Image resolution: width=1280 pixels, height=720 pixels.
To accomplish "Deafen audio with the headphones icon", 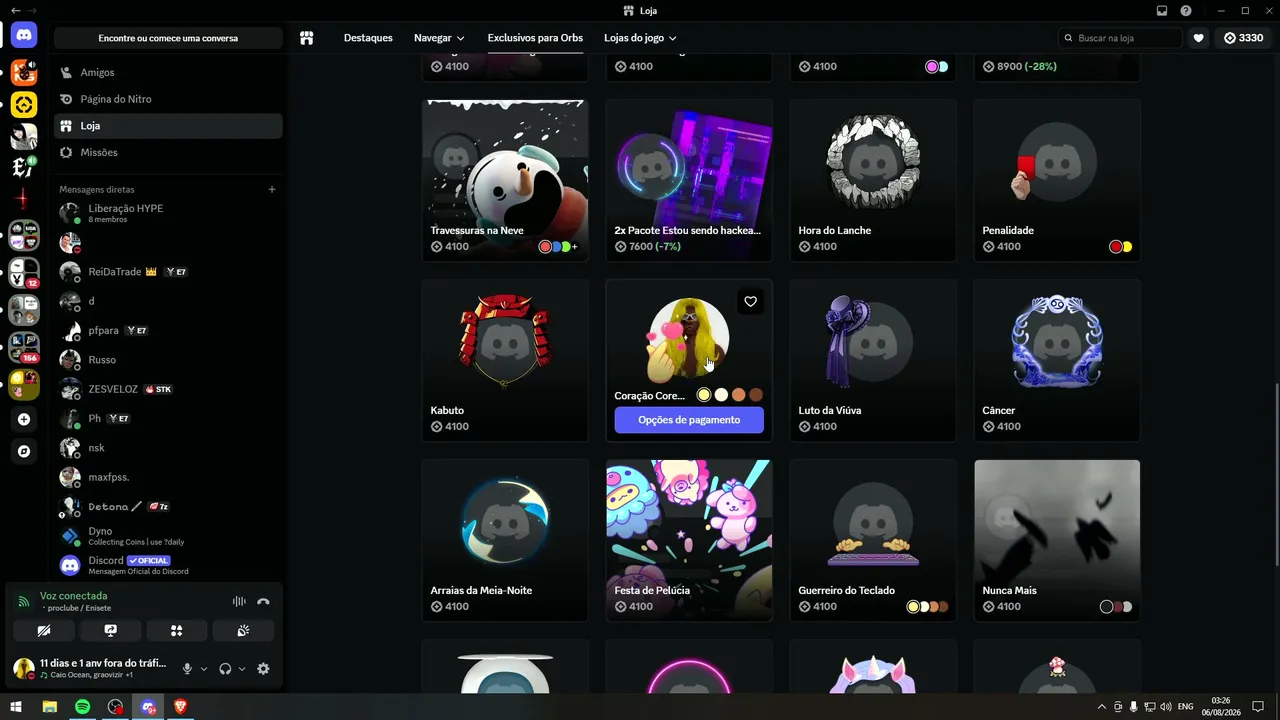I will (225, 669).
